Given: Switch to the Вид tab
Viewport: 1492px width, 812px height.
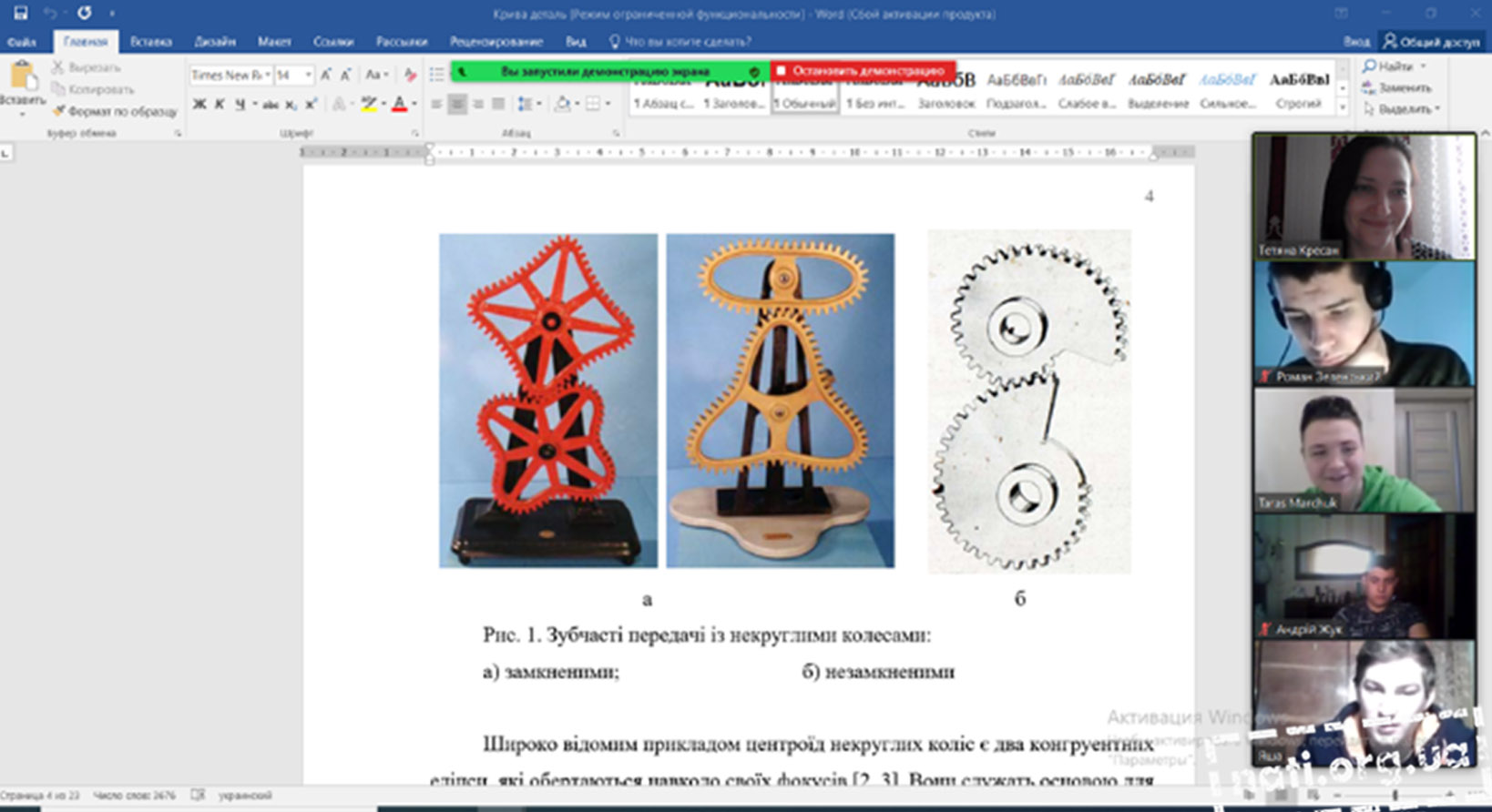Looking at the screenshot, I should 576,41.
